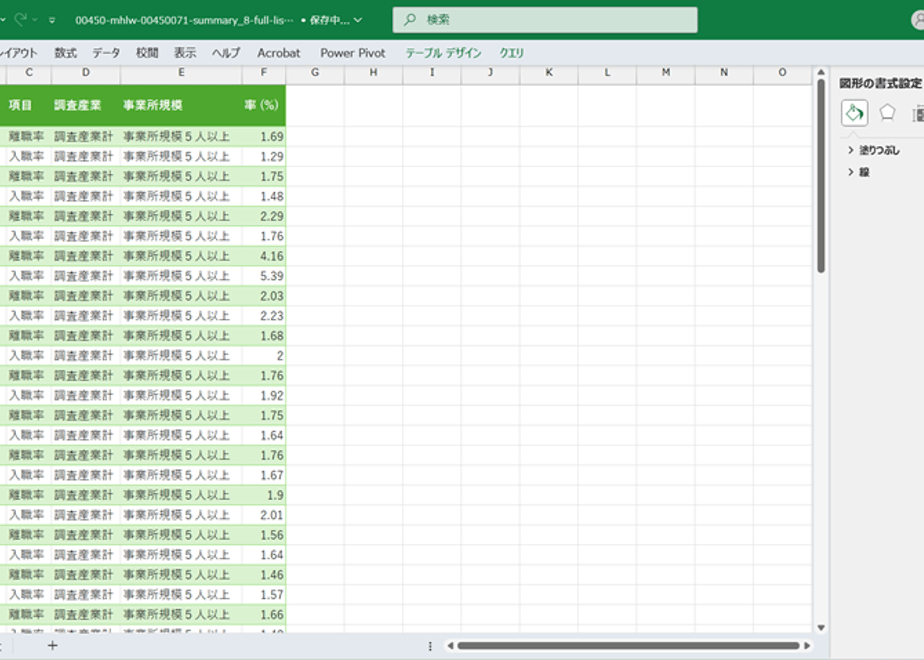Select column F header
This screenshot has height=660, width=924.
click(263, 72)
